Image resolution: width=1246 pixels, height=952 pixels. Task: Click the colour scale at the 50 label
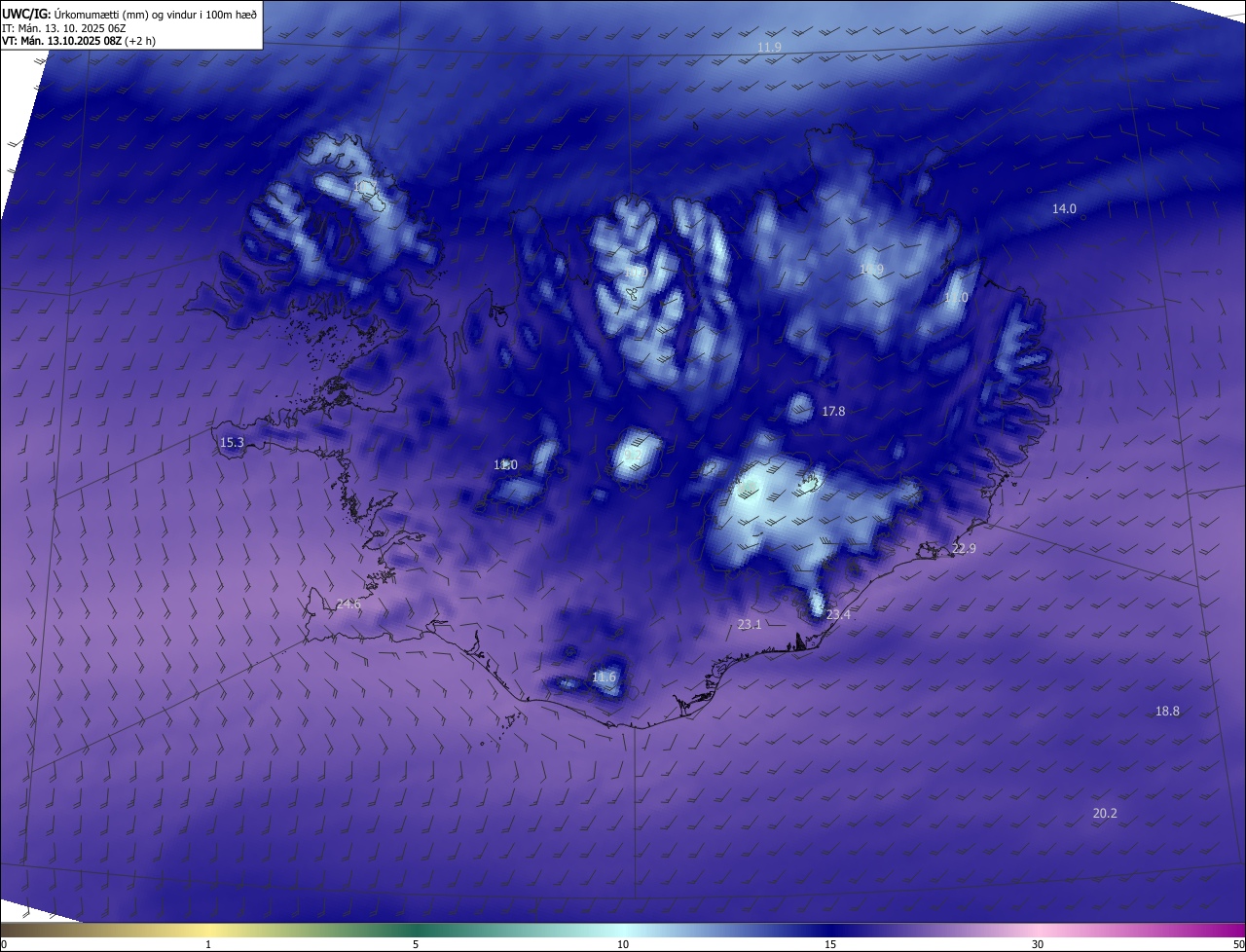(x=1238, y=944)
